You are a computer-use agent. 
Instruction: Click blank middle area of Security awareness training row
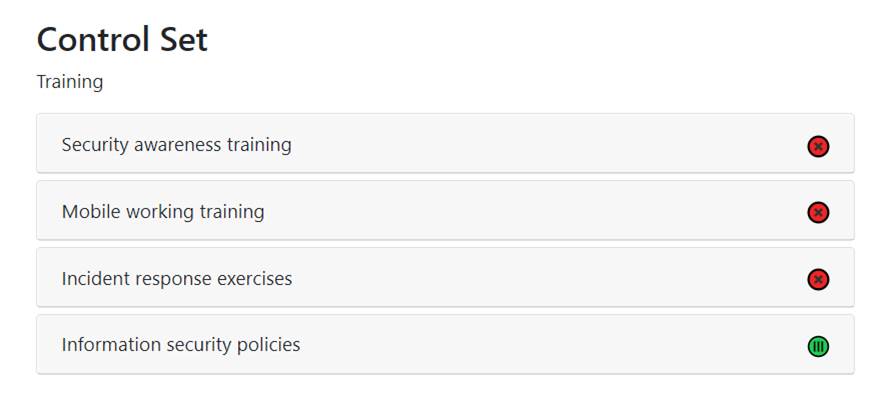(550, 145)
